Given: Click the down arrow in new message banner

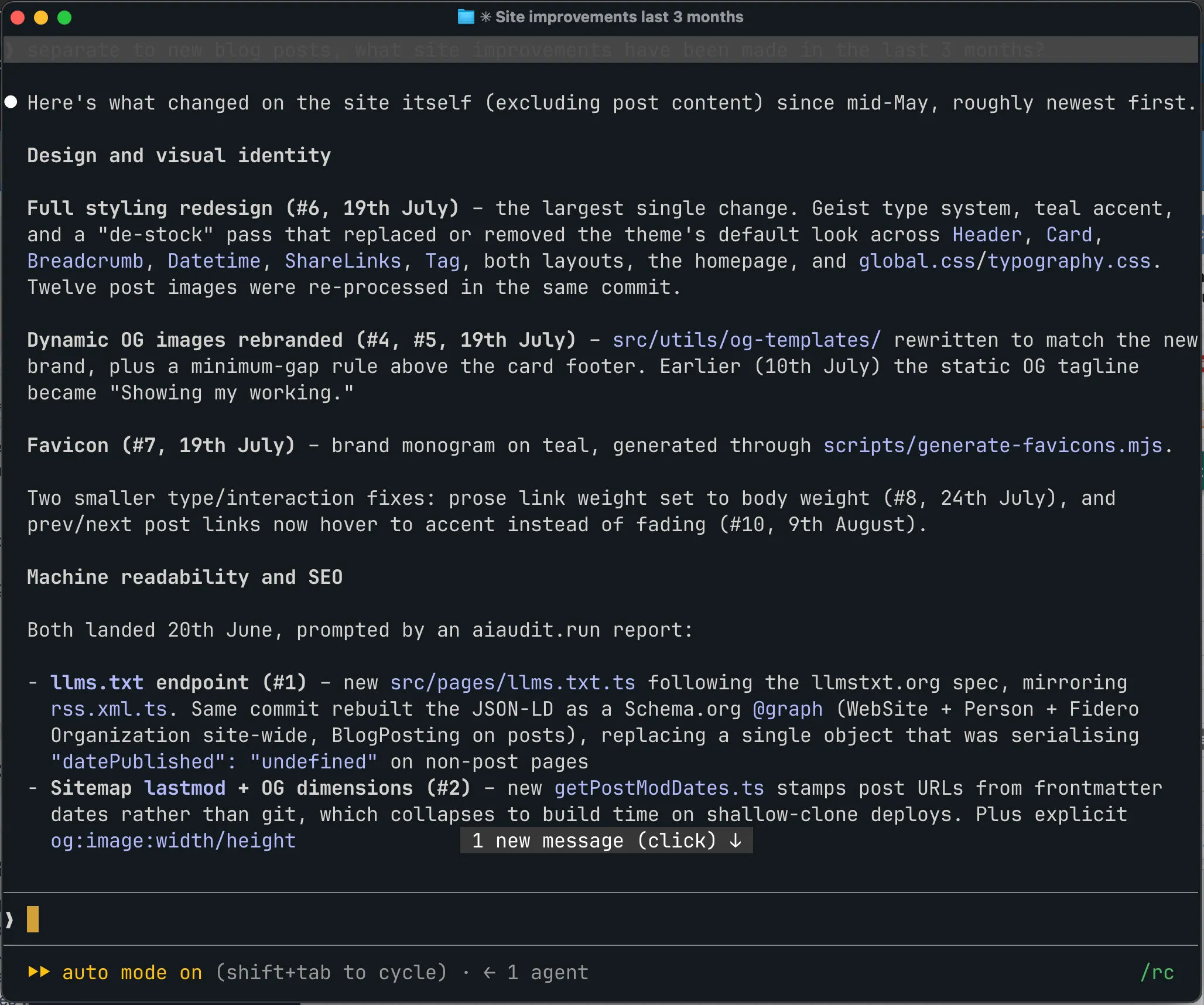Looking at the screenshot, I should (x=736, y=840).
